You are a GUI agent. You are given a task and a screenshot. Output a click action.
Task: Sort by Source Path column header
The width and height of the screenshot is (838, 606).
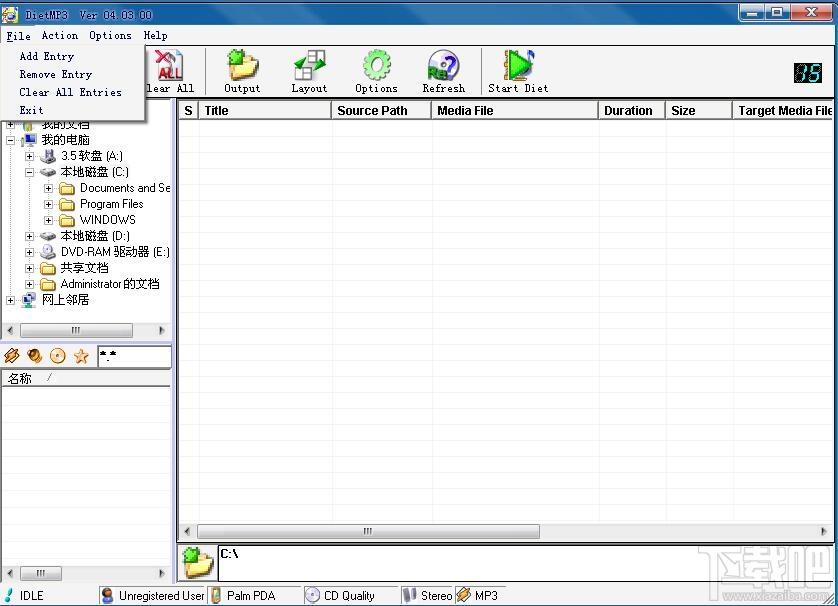381,111
